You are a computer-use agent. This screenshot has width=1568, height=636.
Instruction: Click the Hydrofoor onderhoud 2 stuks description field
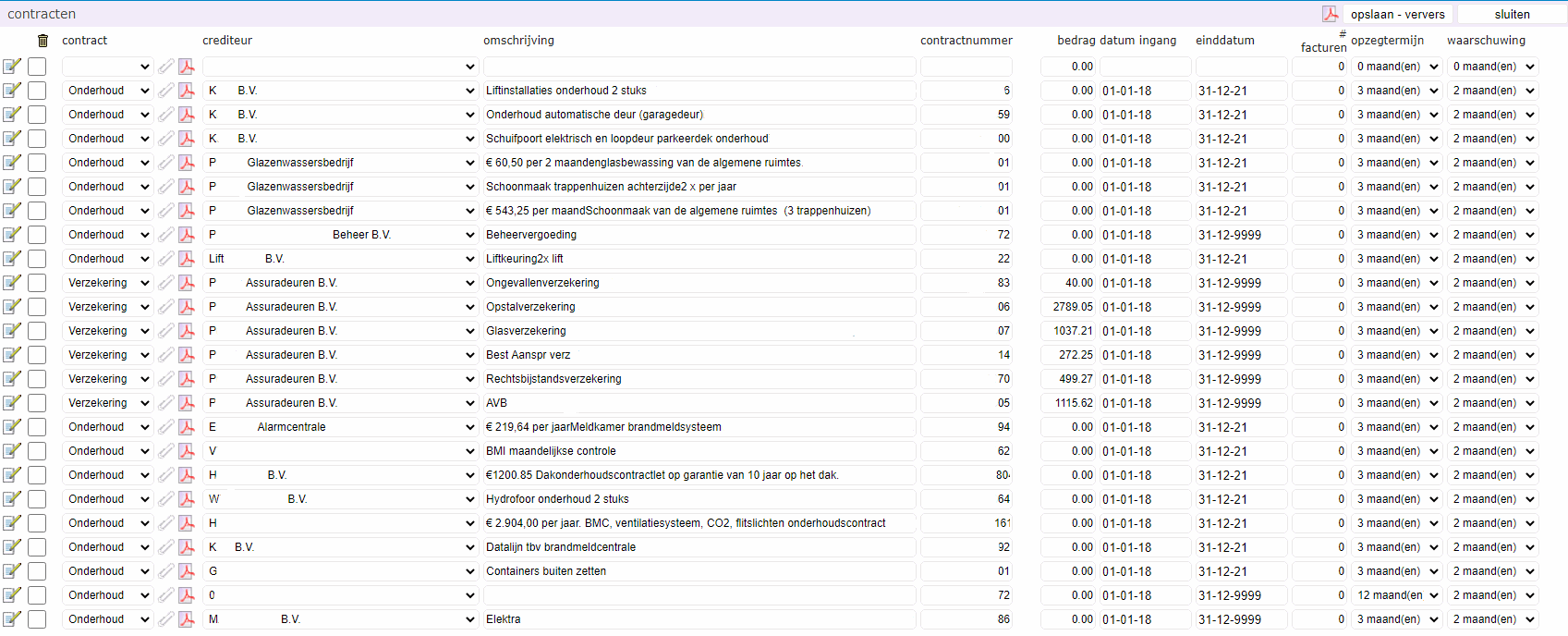699,499
